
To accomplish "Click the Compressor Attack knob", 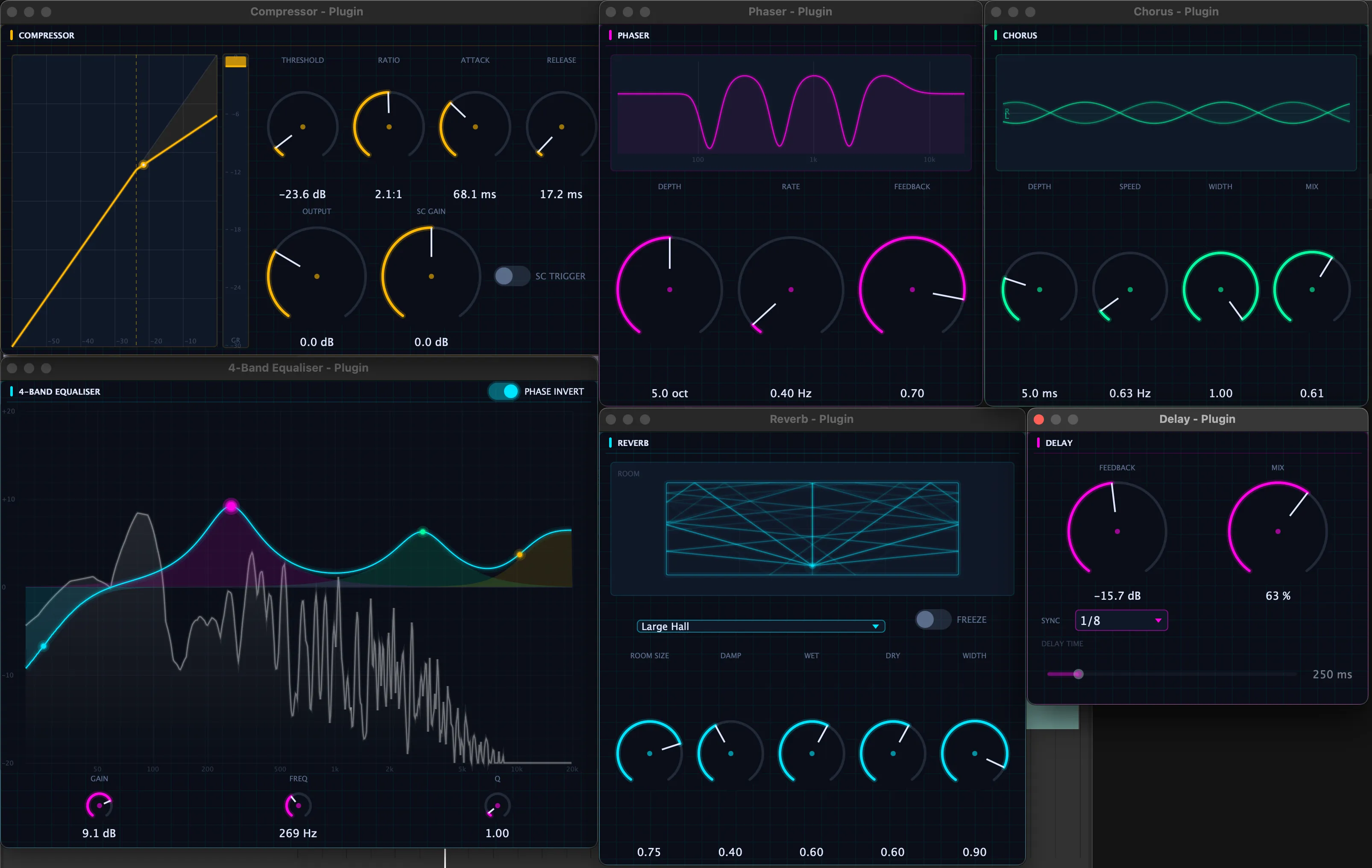I will [475, 126].
